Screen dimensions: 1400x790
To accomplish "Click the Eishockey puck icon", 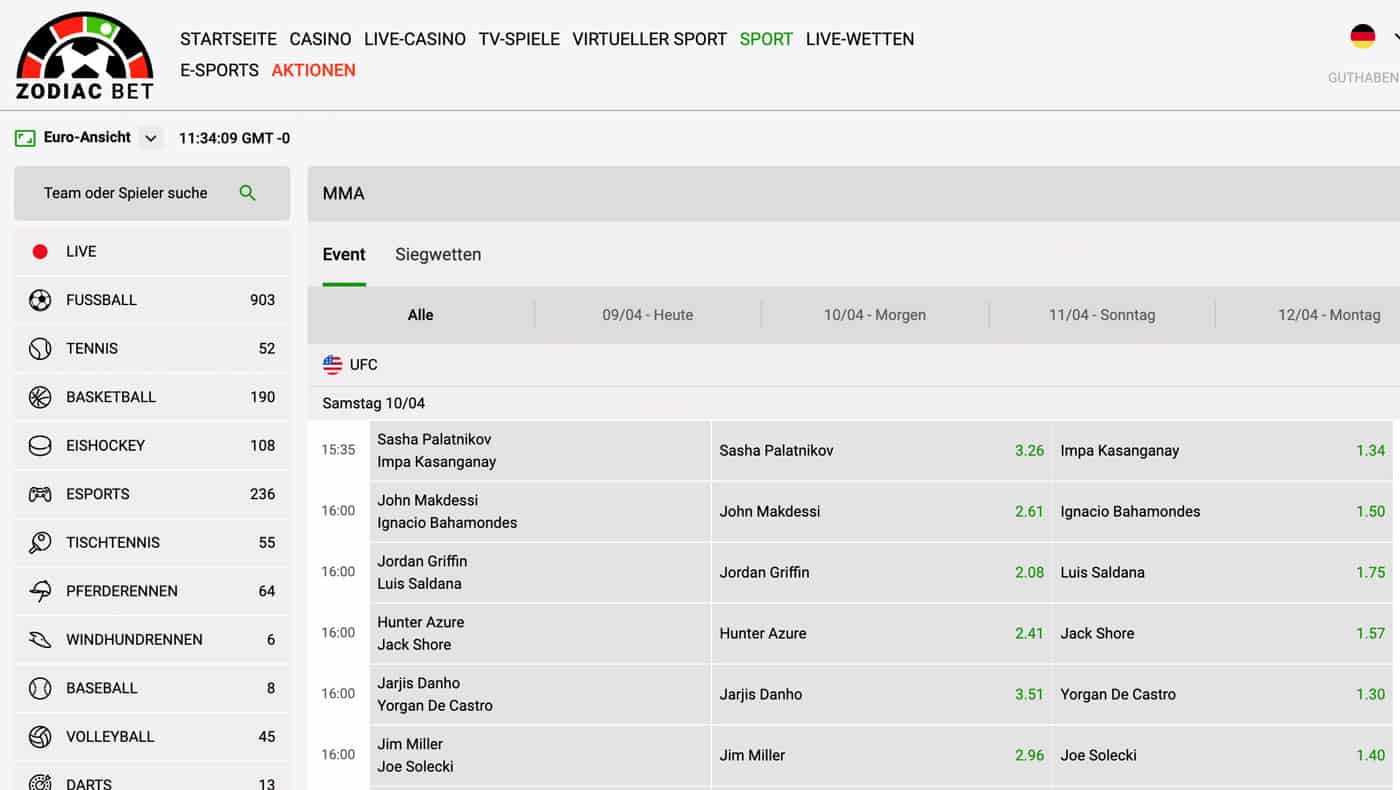I will pyautogui.click(x=40, y=445).
